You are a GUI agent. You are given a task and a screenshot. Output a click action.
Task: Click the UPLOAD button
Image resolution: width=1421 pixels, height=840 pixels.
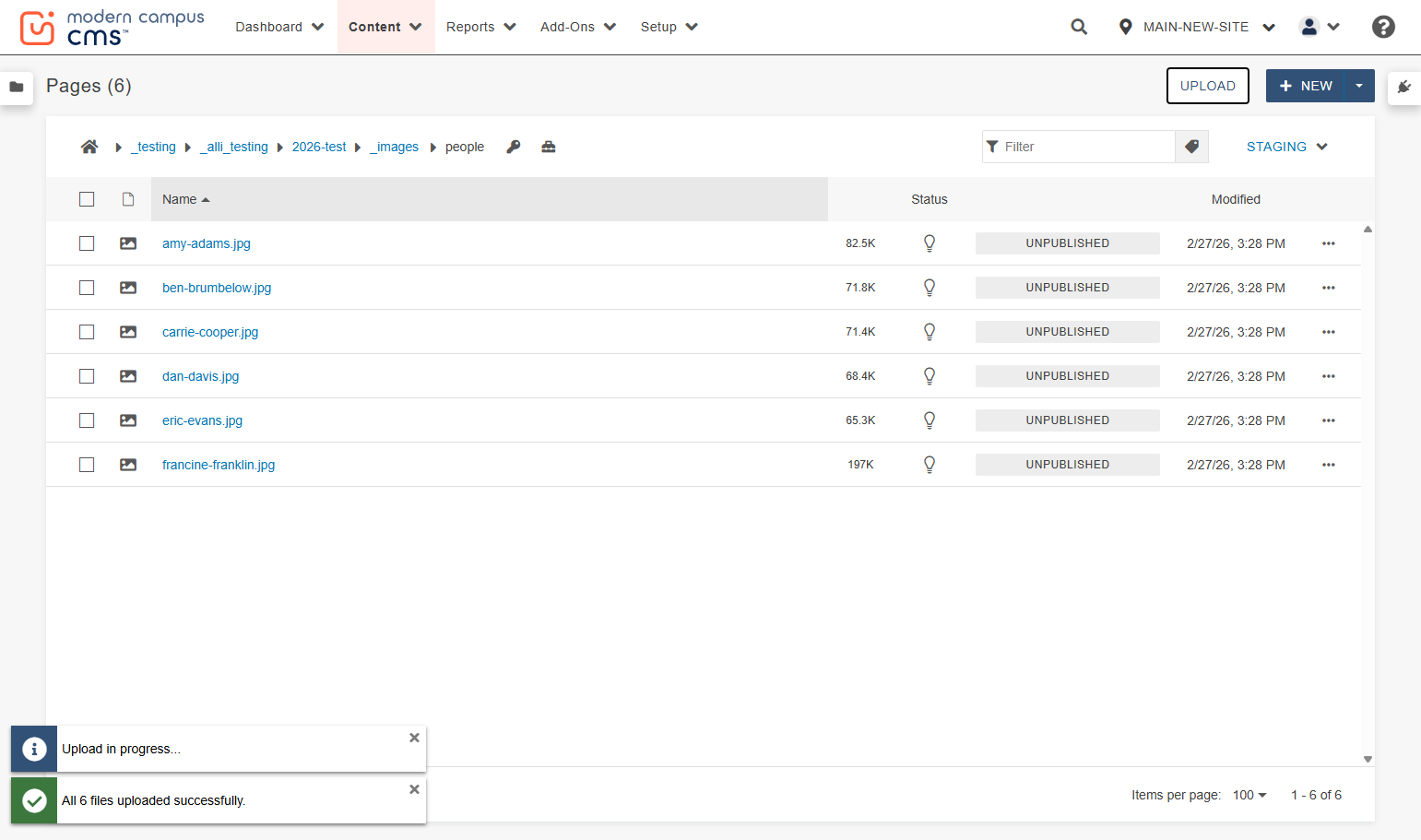1208,86
